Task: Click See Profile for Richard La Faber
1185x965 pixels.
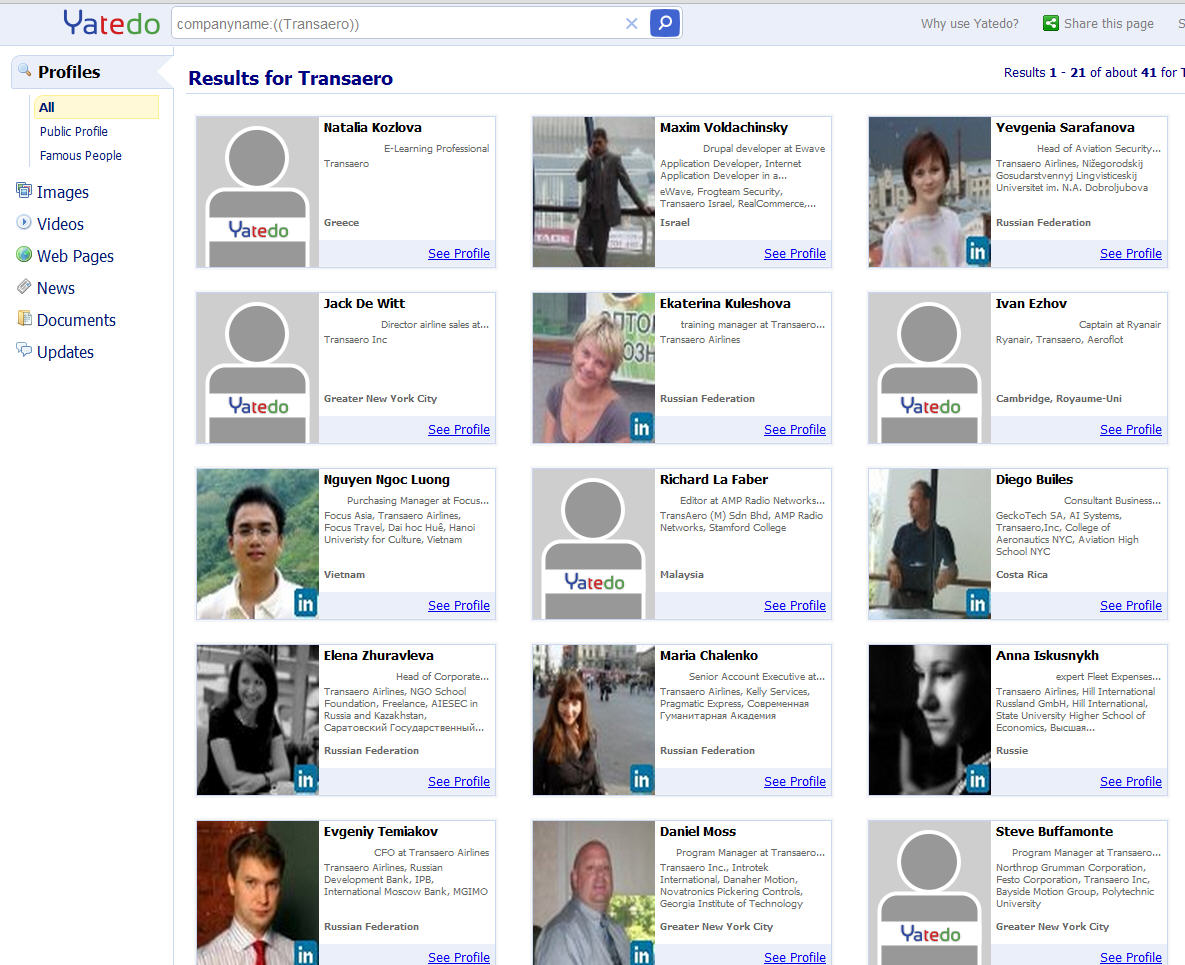Action: click(x=795, y=606)
